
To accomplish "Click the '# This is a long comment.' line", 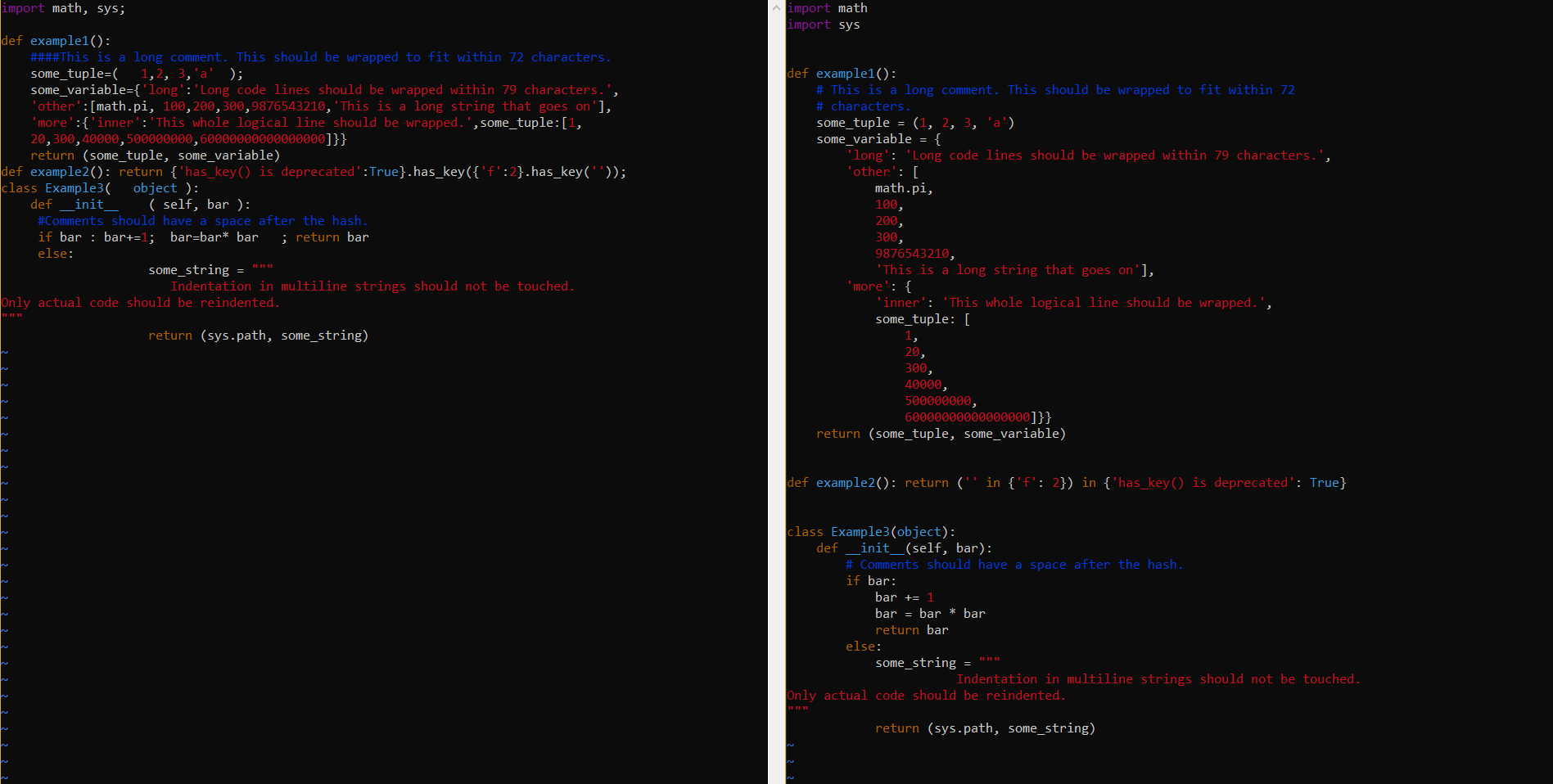I will click(1055, 90).
